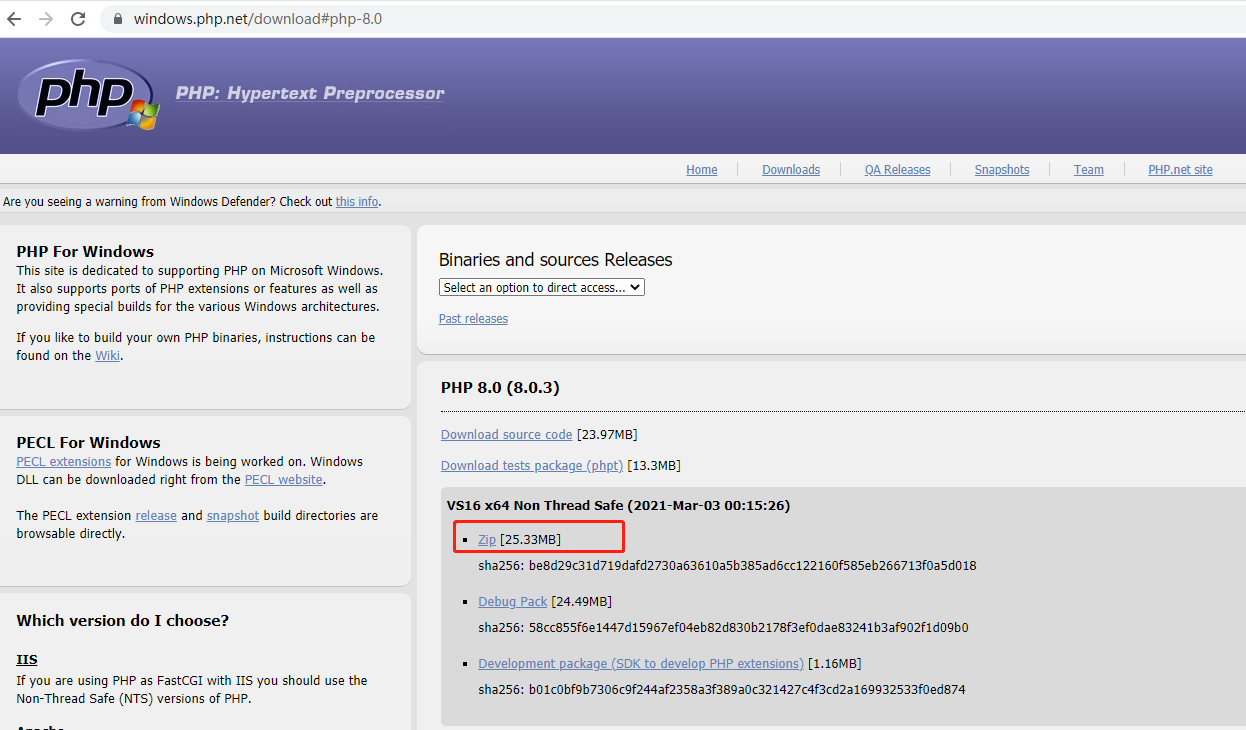
Task: Click the browser forward arrow
Action: point(46,19)
